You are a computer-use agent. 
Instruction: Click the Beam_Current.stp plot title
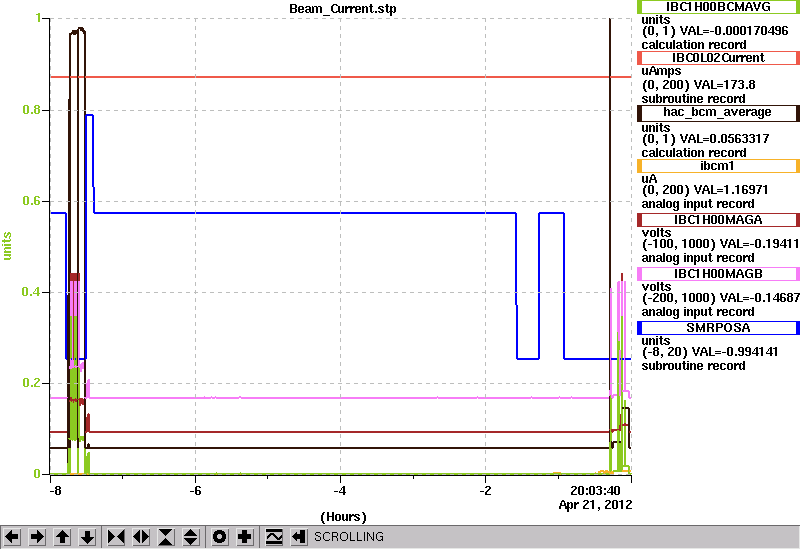click(342, 9)
